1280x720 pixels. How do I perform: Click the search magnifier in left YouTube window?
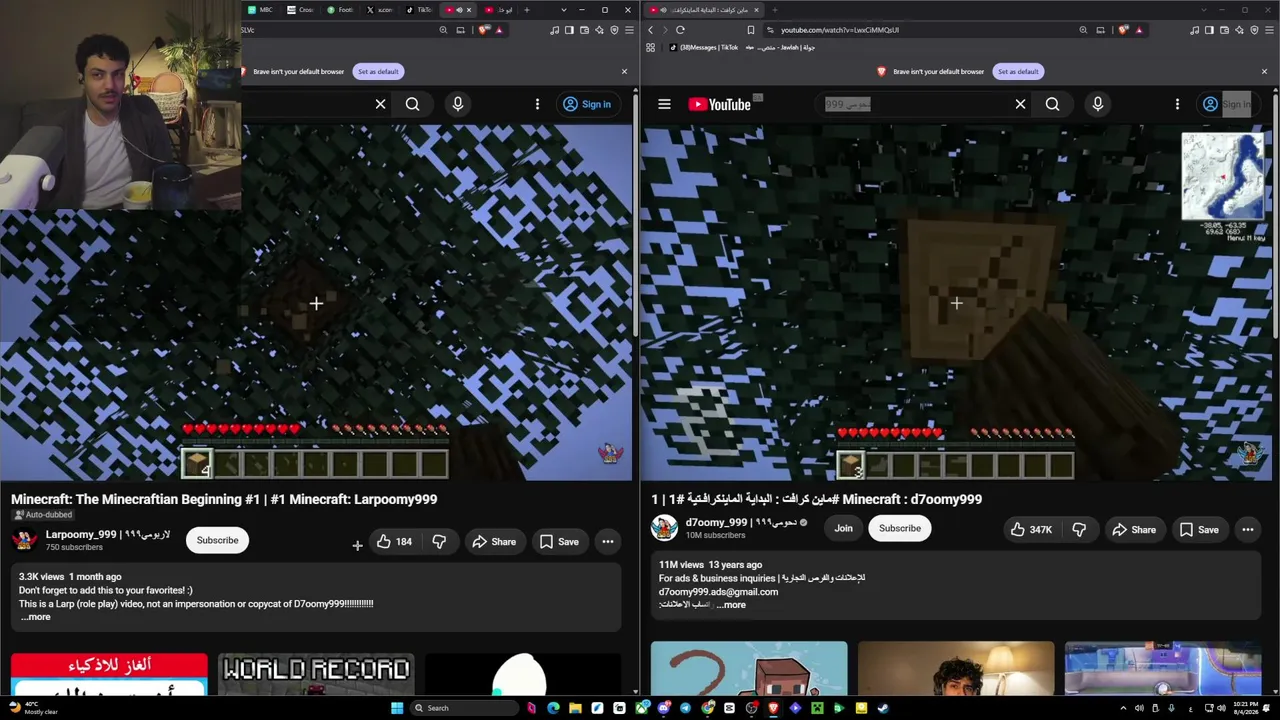[412, 104]
